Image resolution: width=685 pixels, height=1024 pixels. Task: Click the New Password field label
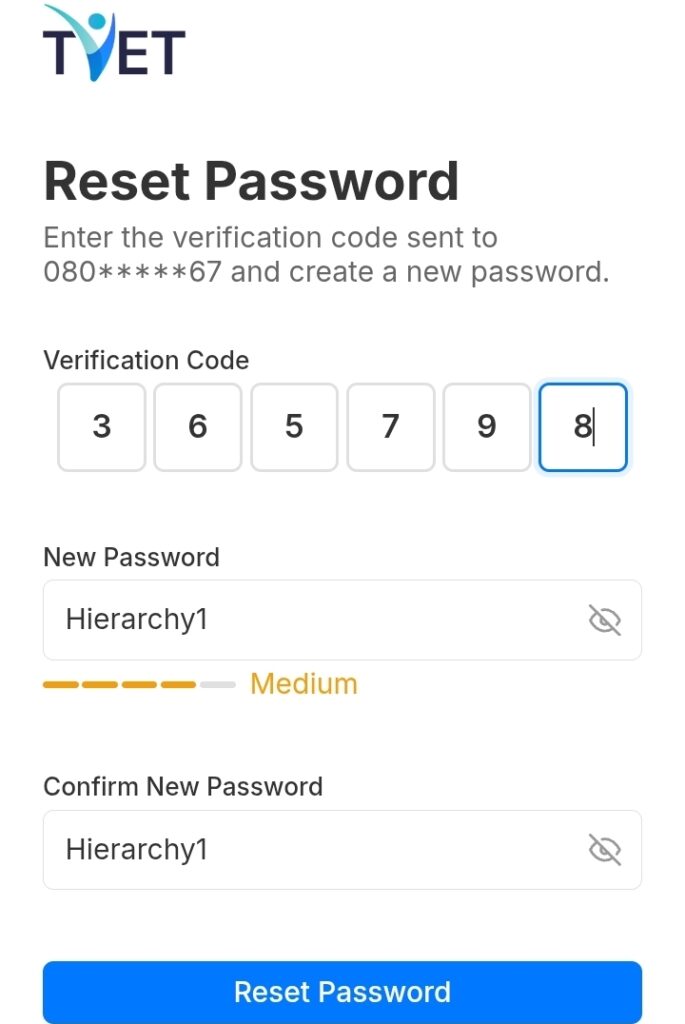pyautogui.click(x=131, y=557)
